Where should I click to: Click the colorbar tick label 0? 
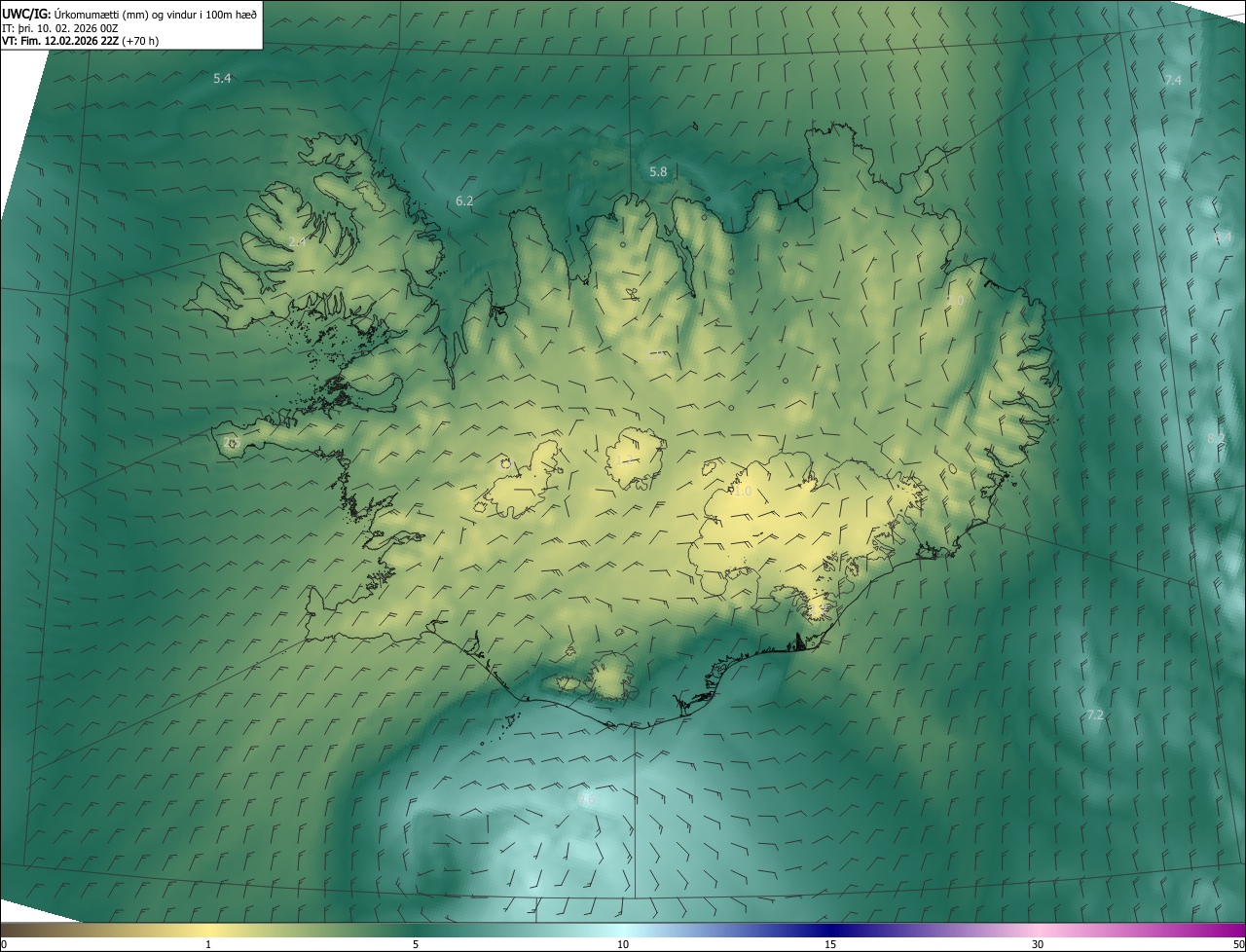click(x=4, y=944)
